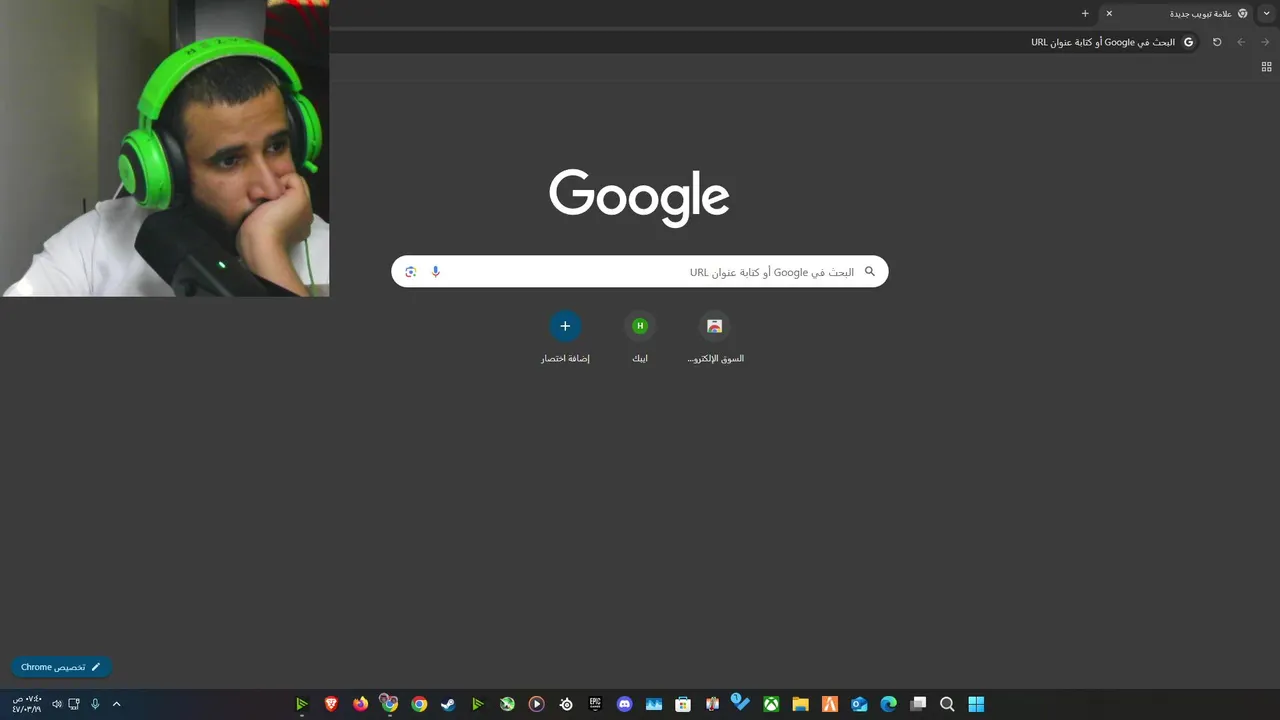The image size is (1280, 720).
Task: Search by image with Google Lens icon
Action: pyautogui.click(x=410, y=272)
